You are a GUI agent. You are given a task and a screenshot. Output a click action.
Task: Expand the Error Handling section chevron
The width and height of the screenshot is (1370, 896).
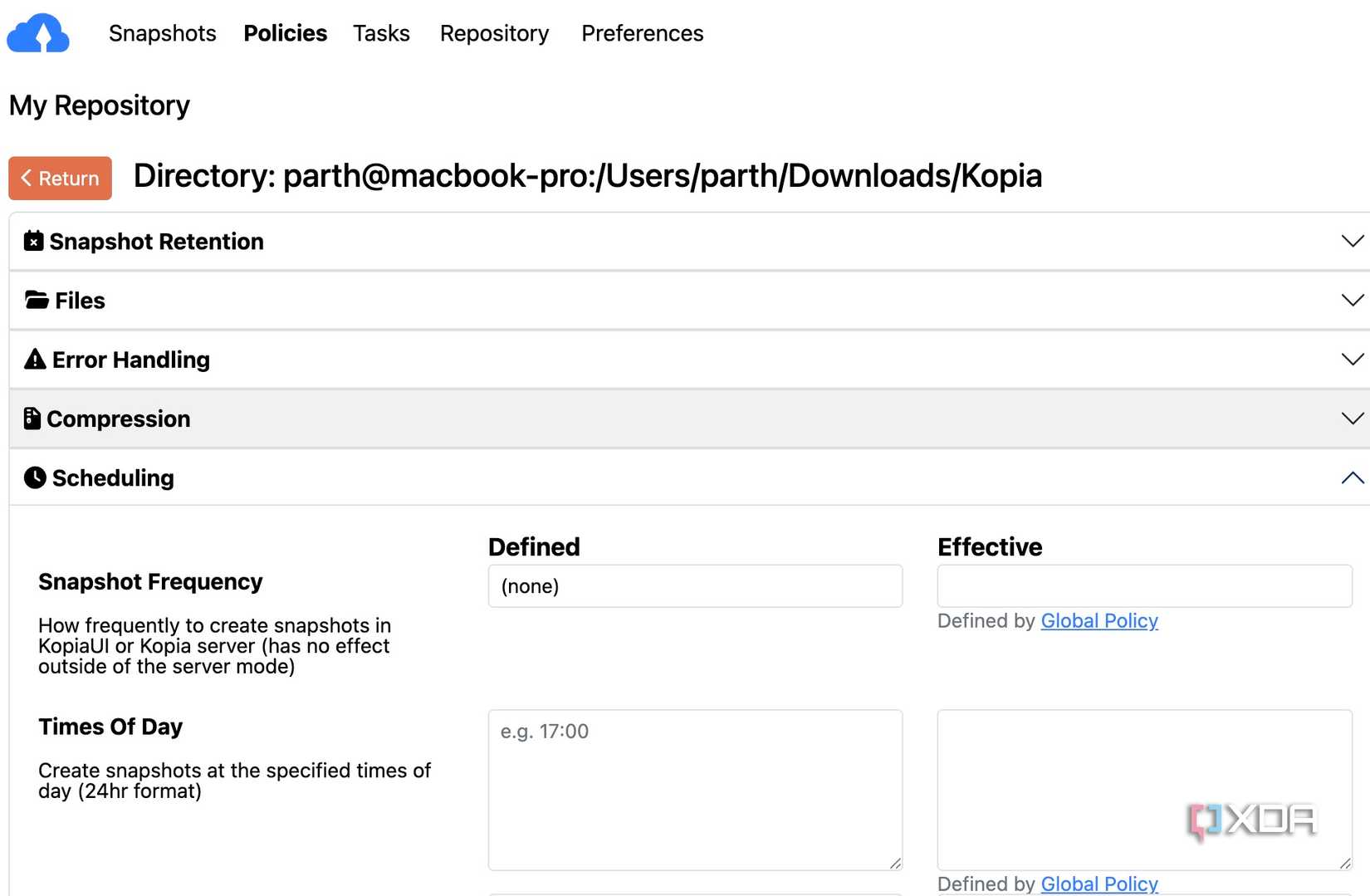[1353, 359]
